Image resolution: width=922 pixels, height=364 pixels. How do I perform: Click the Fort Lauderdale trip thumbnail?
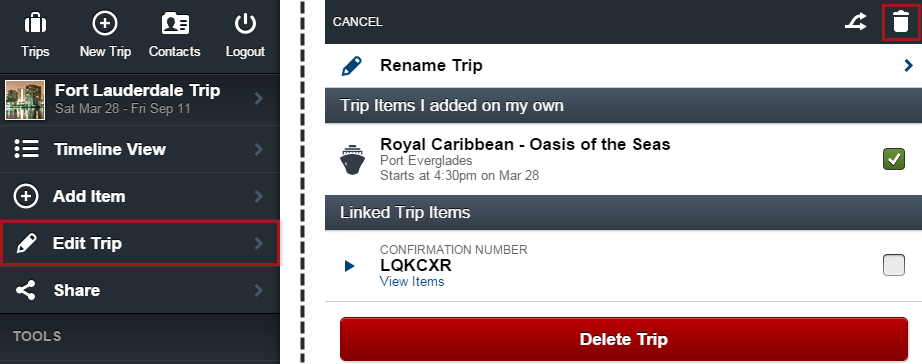tap(25, 100)
